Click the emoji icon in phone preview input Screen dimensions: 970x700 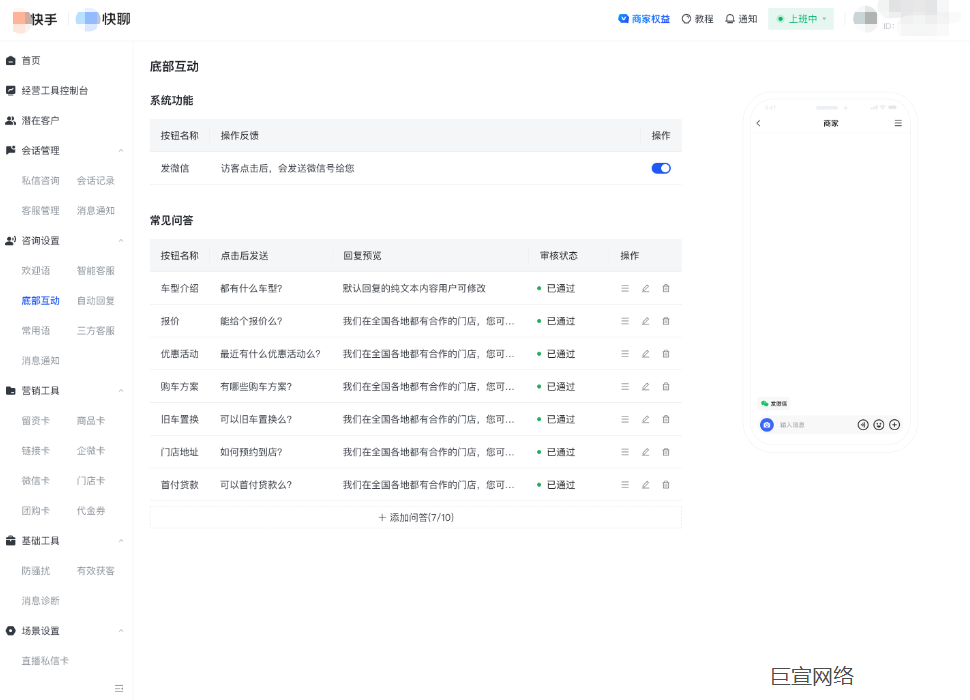point(878,424)
